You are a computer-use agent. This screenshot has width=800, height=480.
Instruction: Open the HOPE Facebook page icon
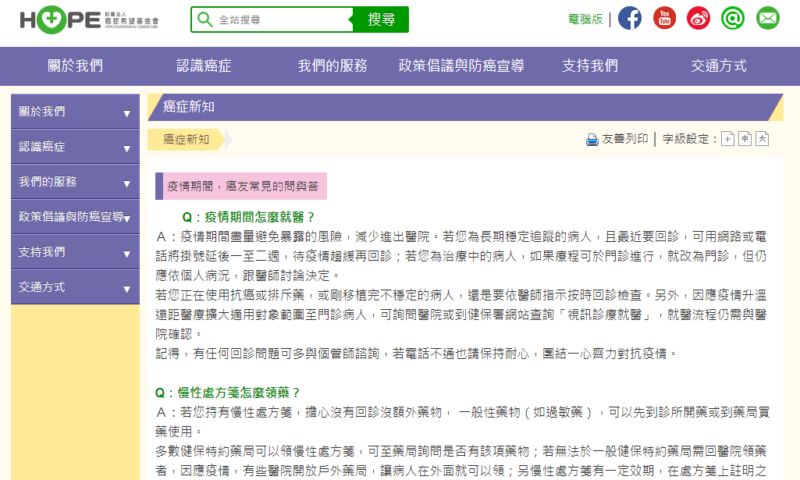pyautogui.click(x=630, y=18)
